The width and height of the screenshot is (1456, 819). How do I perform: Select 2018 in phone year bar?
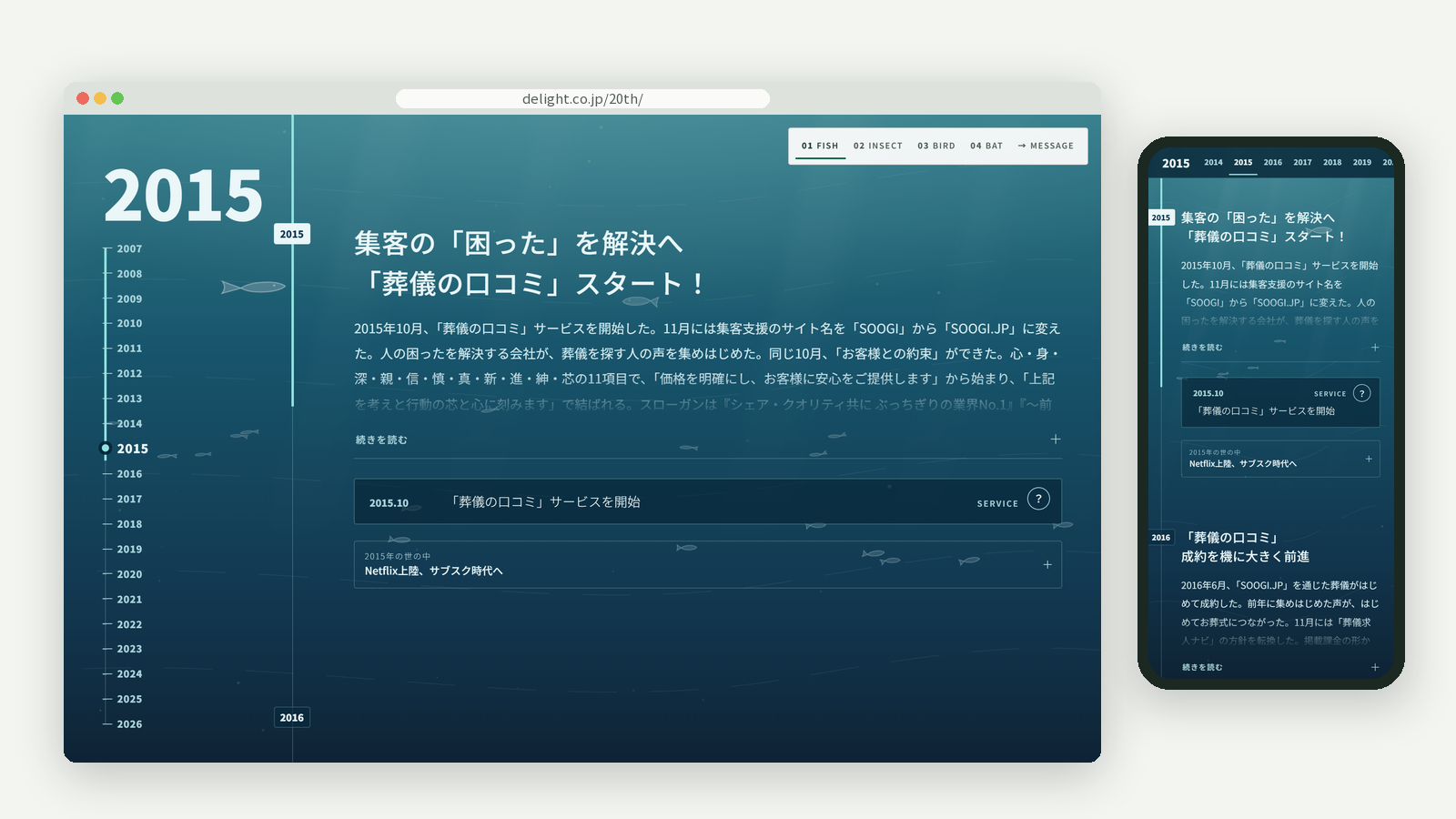(x=1332, y=163)
